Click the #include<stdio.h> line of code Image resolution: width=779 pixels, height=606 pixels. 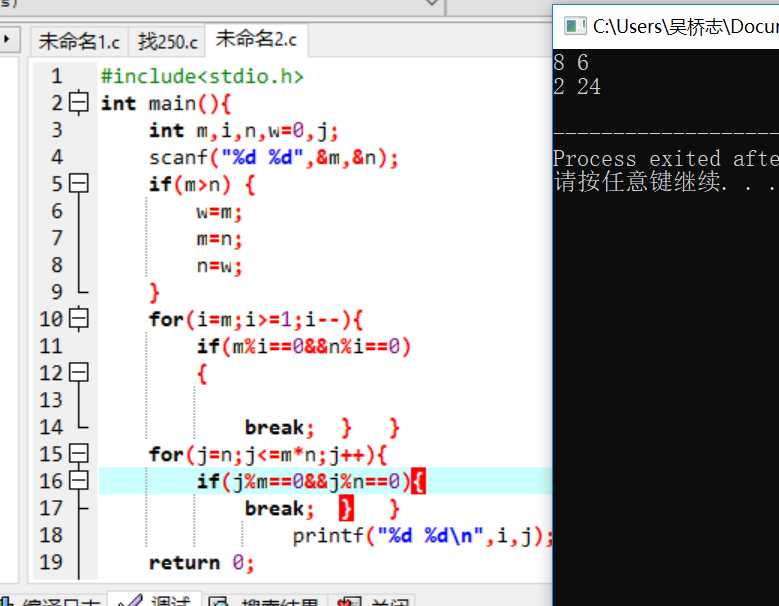202,76
